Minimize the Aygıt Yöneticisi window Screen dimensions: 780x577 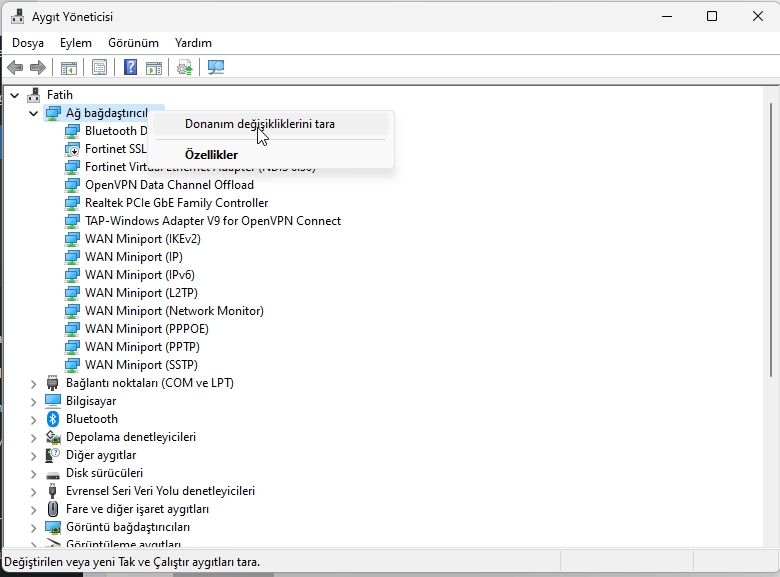click(x=667, y=16)
